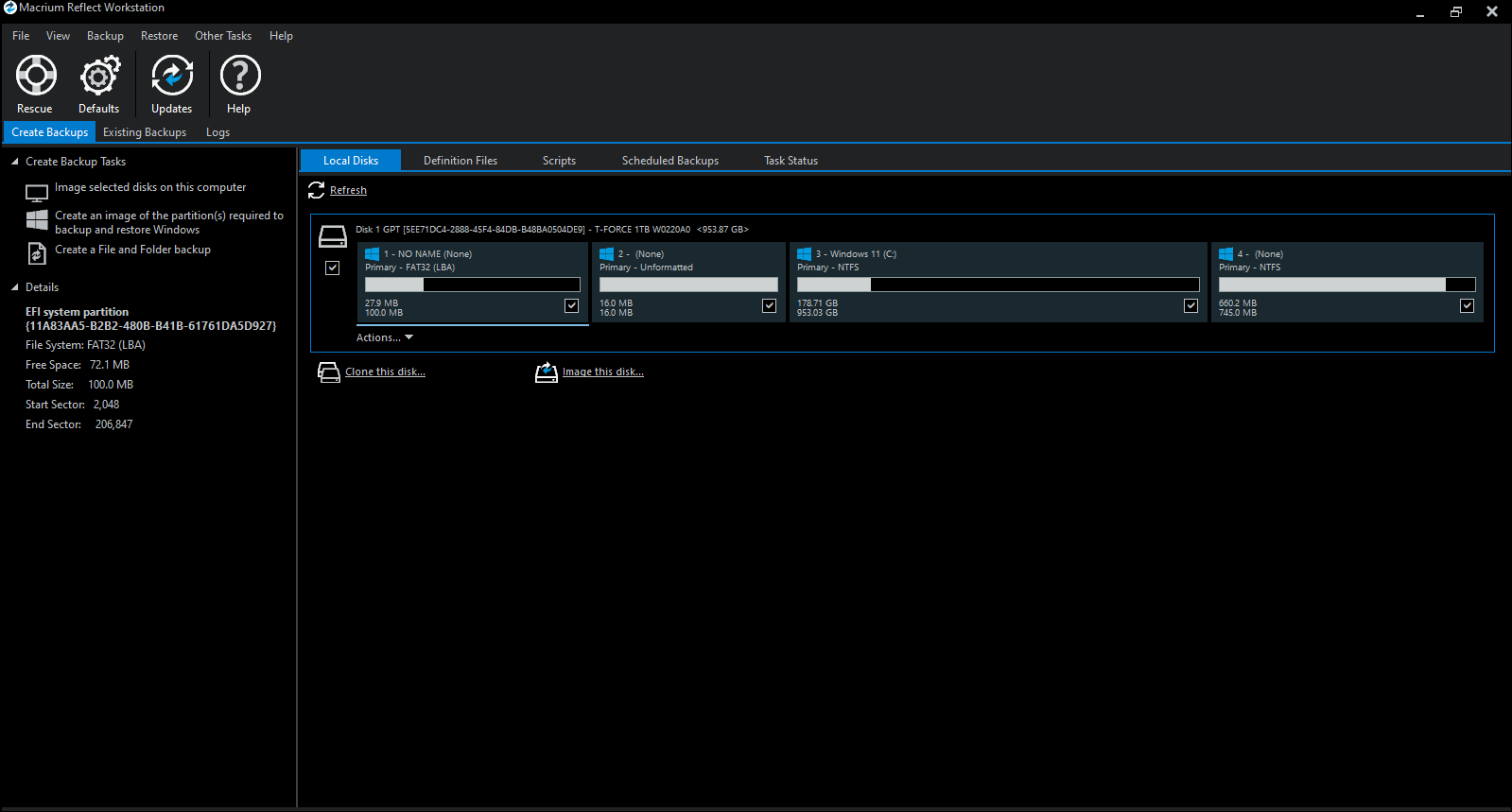Click the Windows flag icon on partition 1 NO NAME
1512x812 pixels.
(373, 254)
